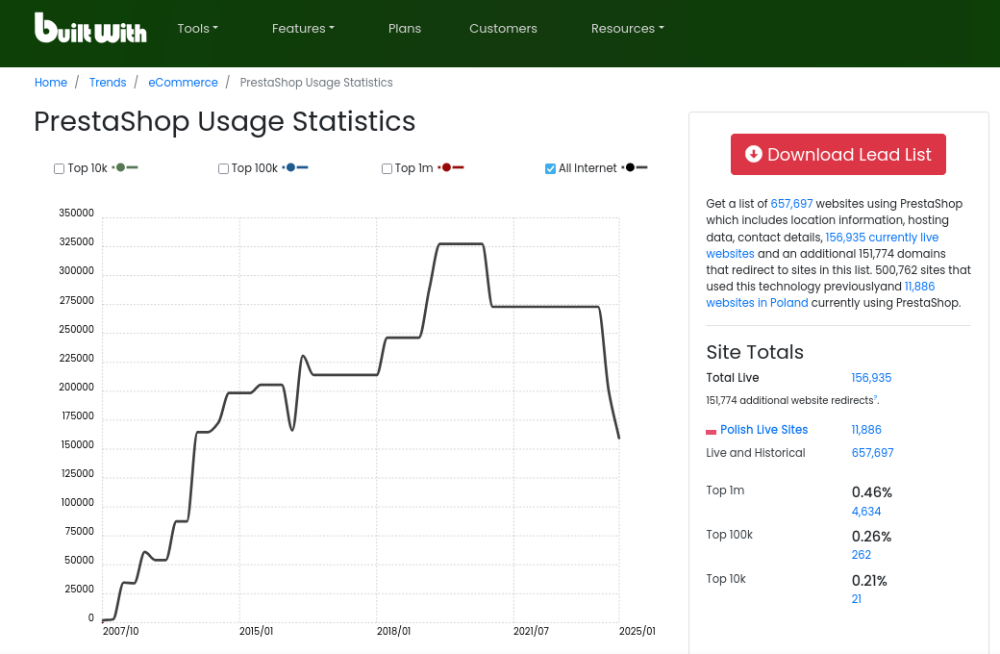Enable the Top 10k checkbox

tap(59, 169)
